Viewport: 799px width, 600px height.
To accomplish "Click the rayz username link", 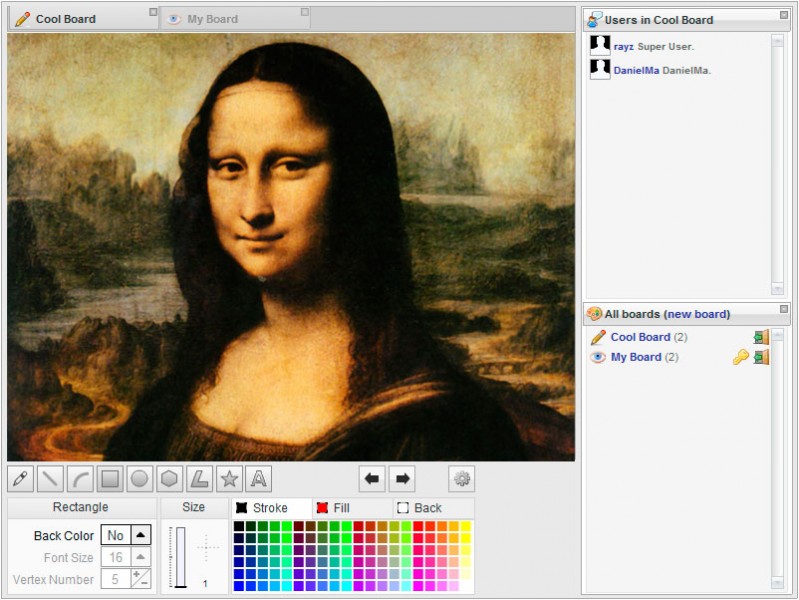I will point(623,46).
